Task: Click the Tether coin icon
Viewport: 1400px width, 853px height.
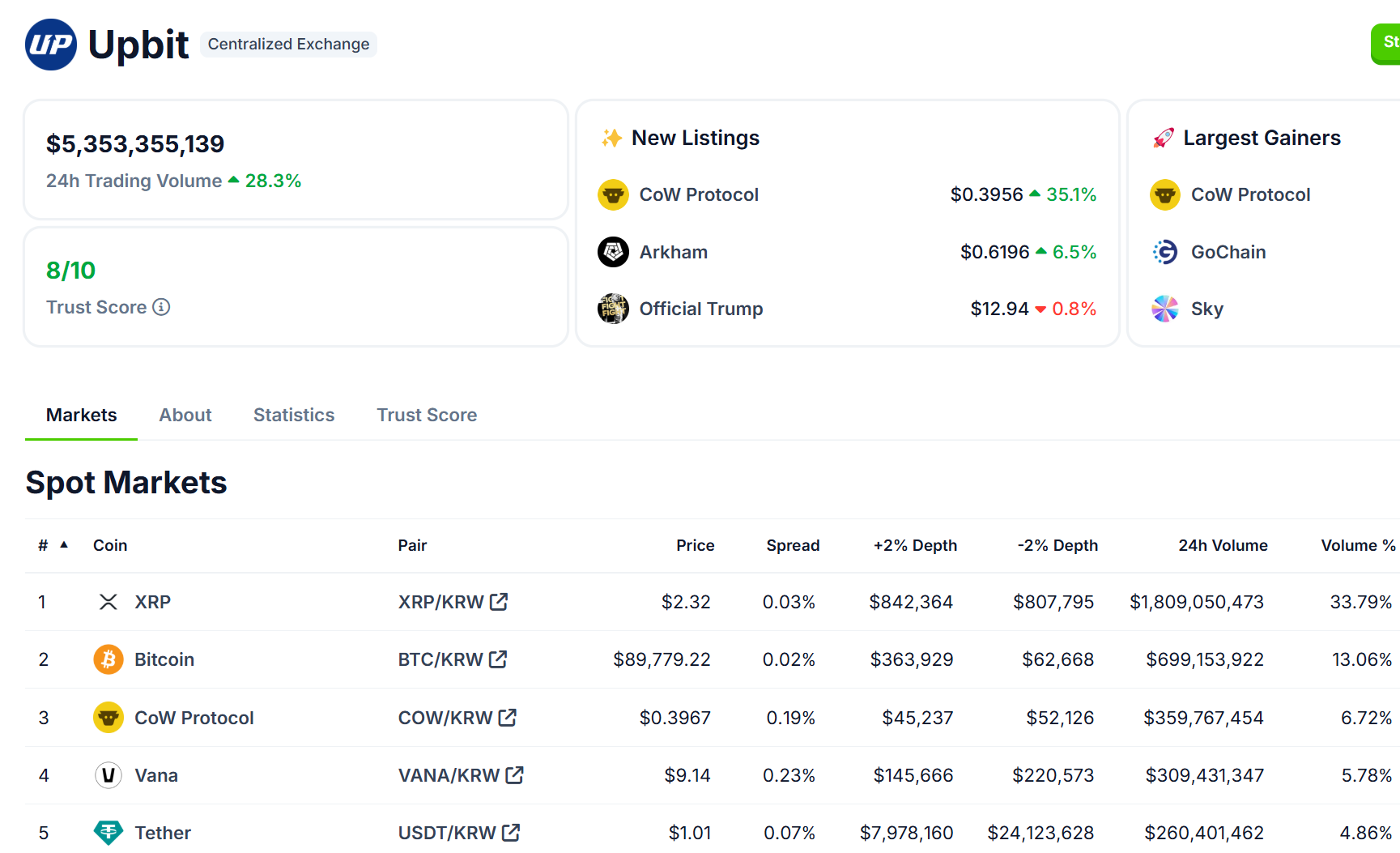Action: (108, 833)
